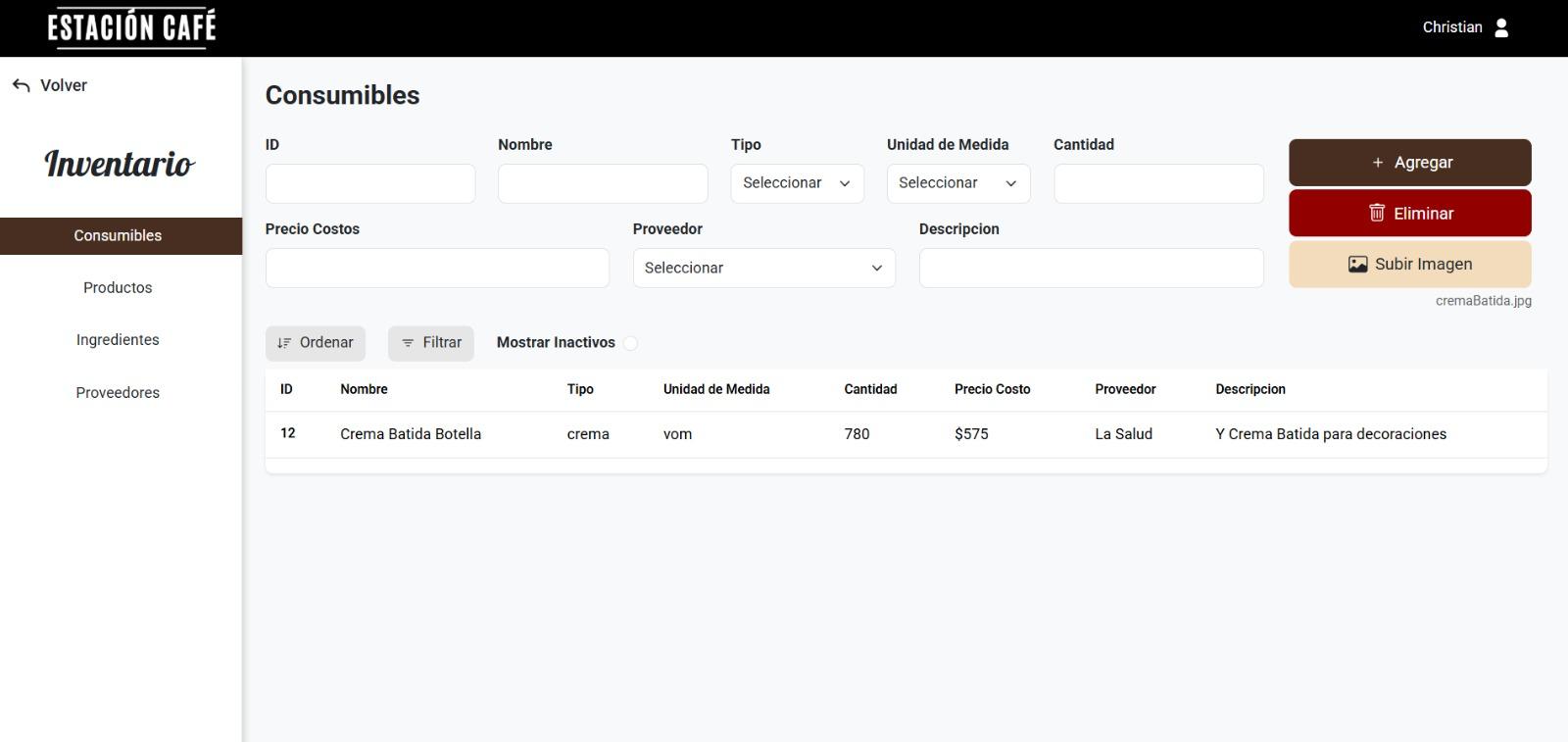1568x742 pixels.
Task: Open the Tipo dropdown
Action: click(797, 183)
